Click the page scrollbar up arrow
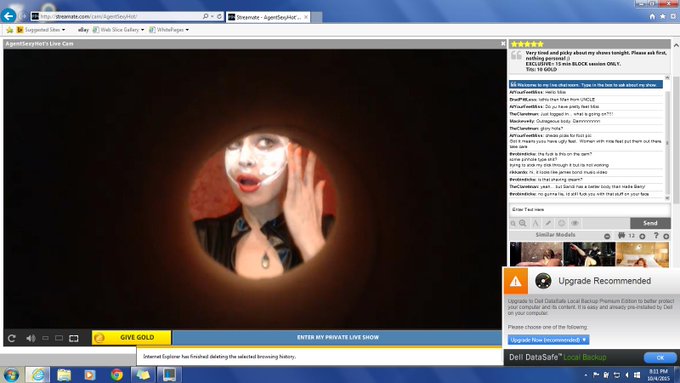Image resolution: width=680 pixels, height=383 pixels. (676, 45)
